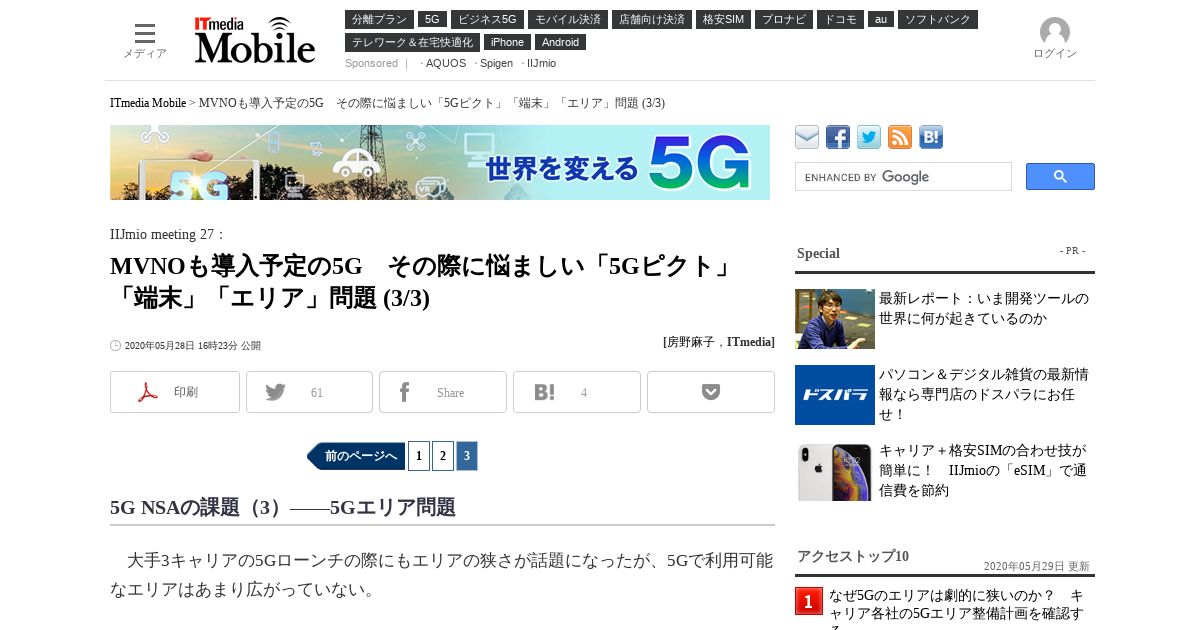Share on Facebook via the sidebar icon

(838, 137)
